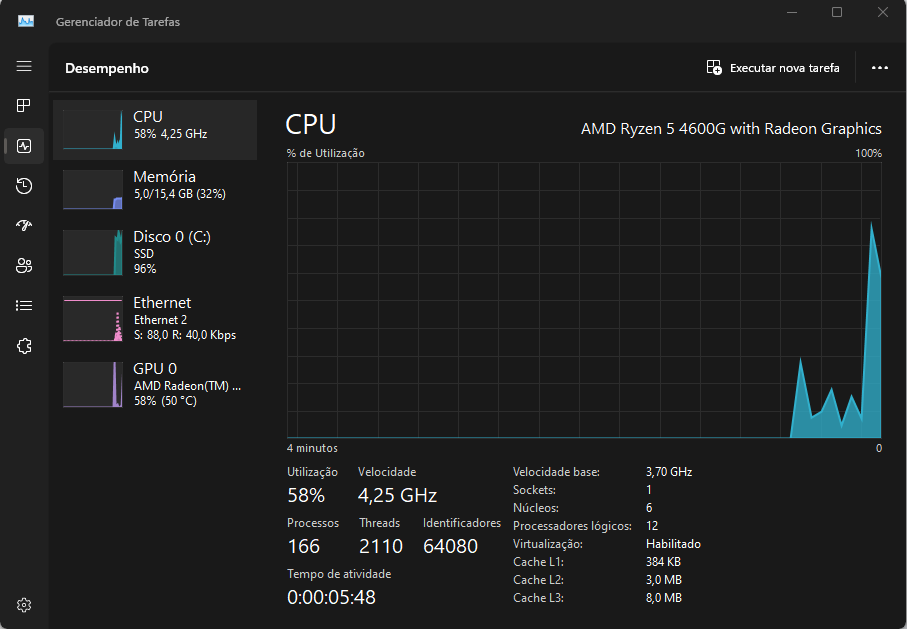
Task: Click the Utilização 58% value
Action: click(306, 495)
